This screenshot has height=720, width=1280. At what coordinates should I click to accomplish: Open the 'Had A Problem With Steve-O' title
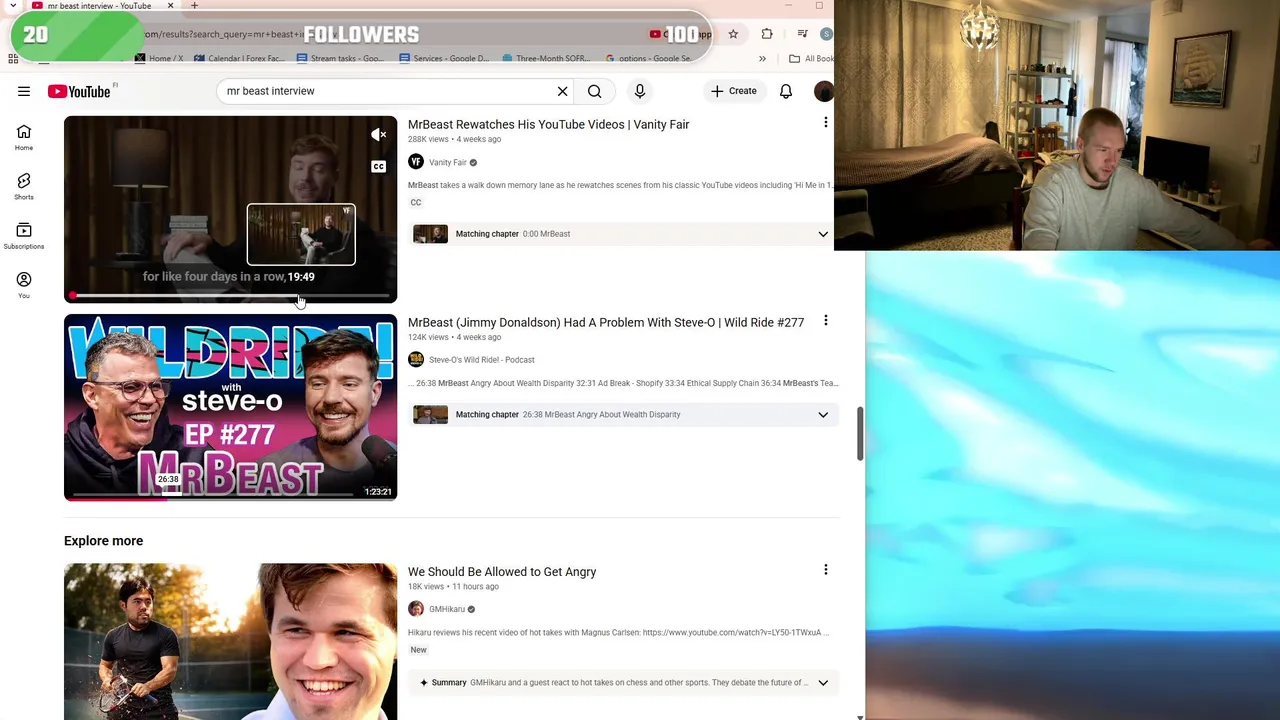(x=606, y=322)
